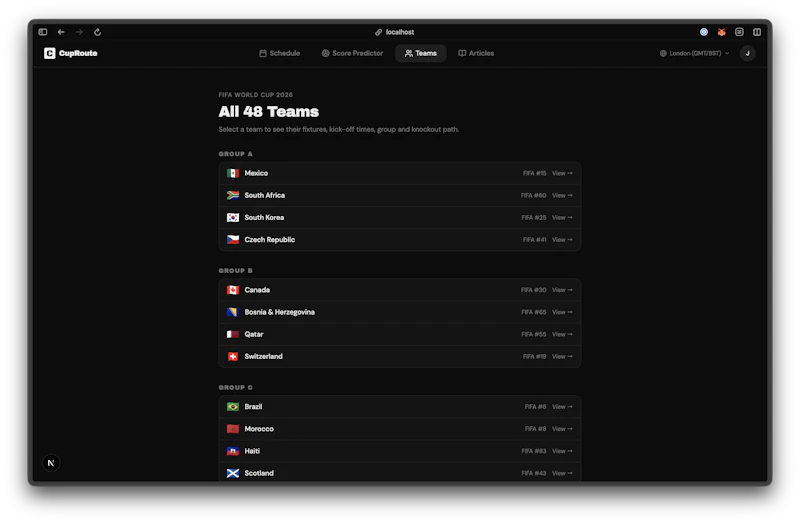Select the Mexico team name
The width and height of the screenshot is (800, 523).
[x=256, y=173]
